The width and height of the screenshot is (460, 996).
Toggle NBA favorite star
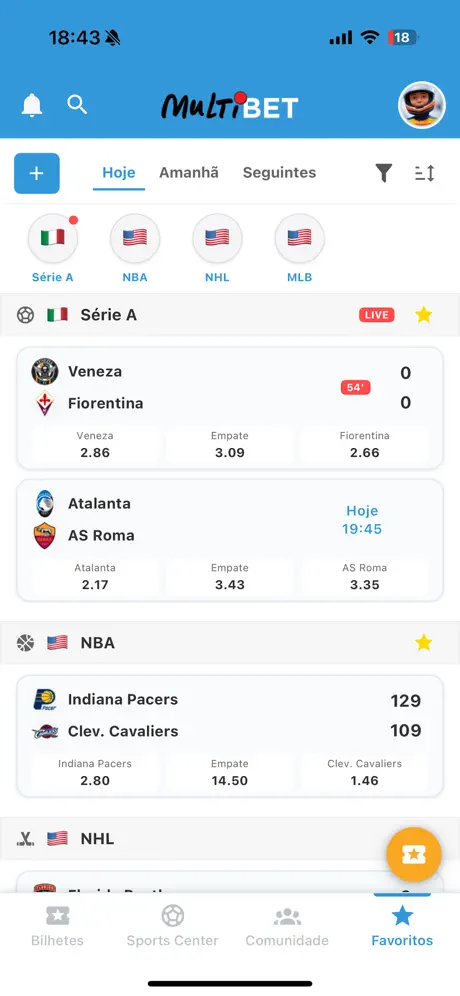tap(423, 643)
